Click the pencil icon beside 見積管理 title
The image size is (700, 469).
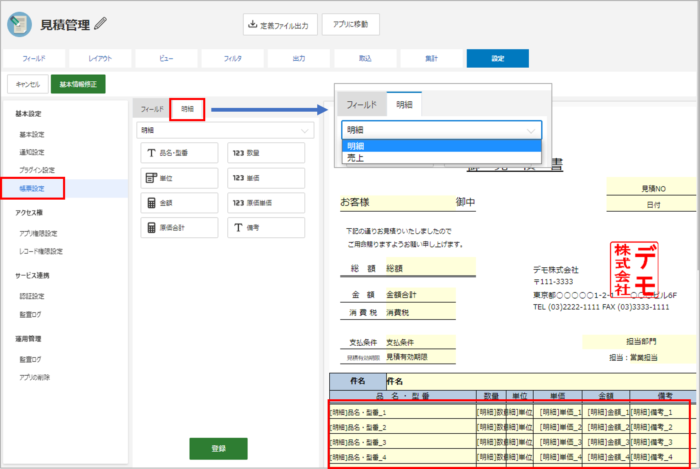coord(100,23)
